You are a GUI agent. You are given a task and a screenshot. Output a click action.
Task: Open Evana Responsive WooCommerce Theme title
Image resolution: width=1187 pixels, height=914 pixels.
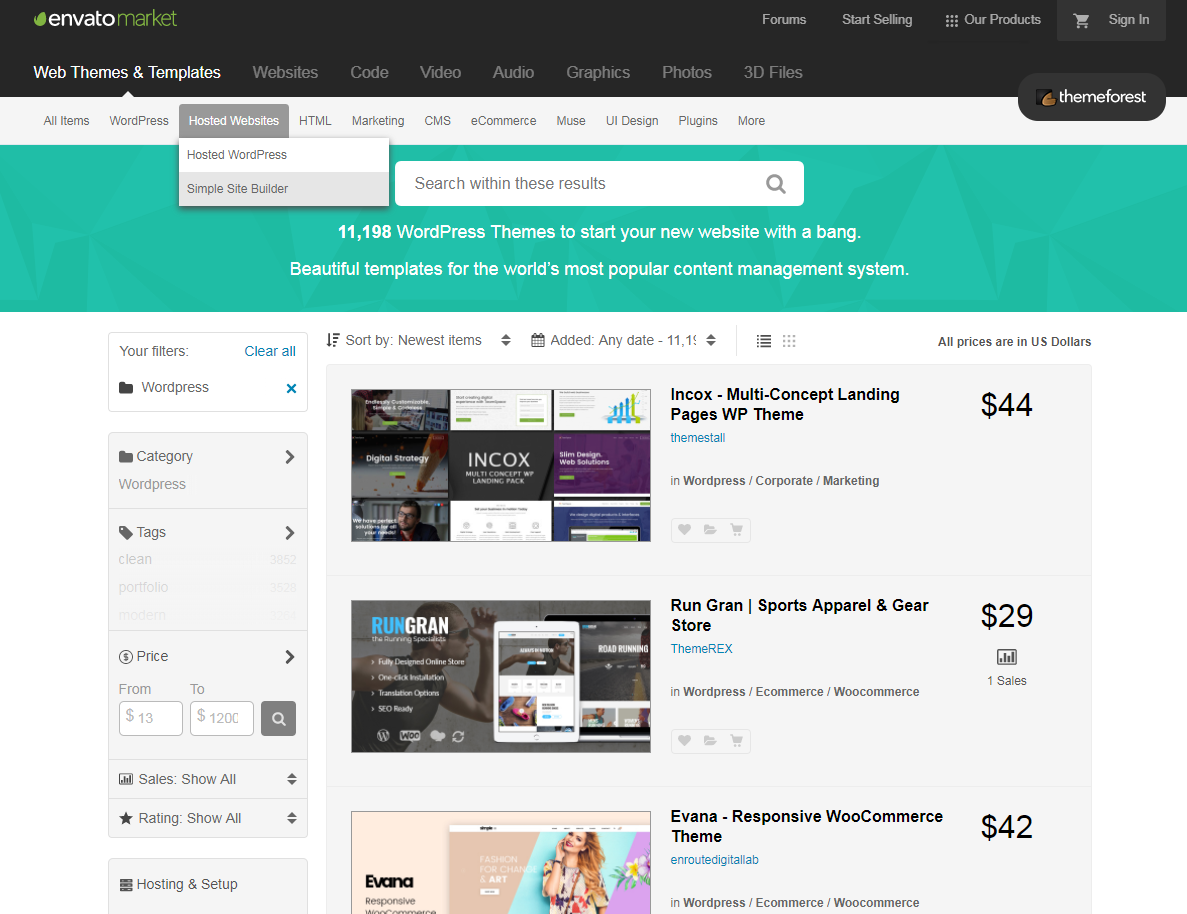[x=806, y=827]
